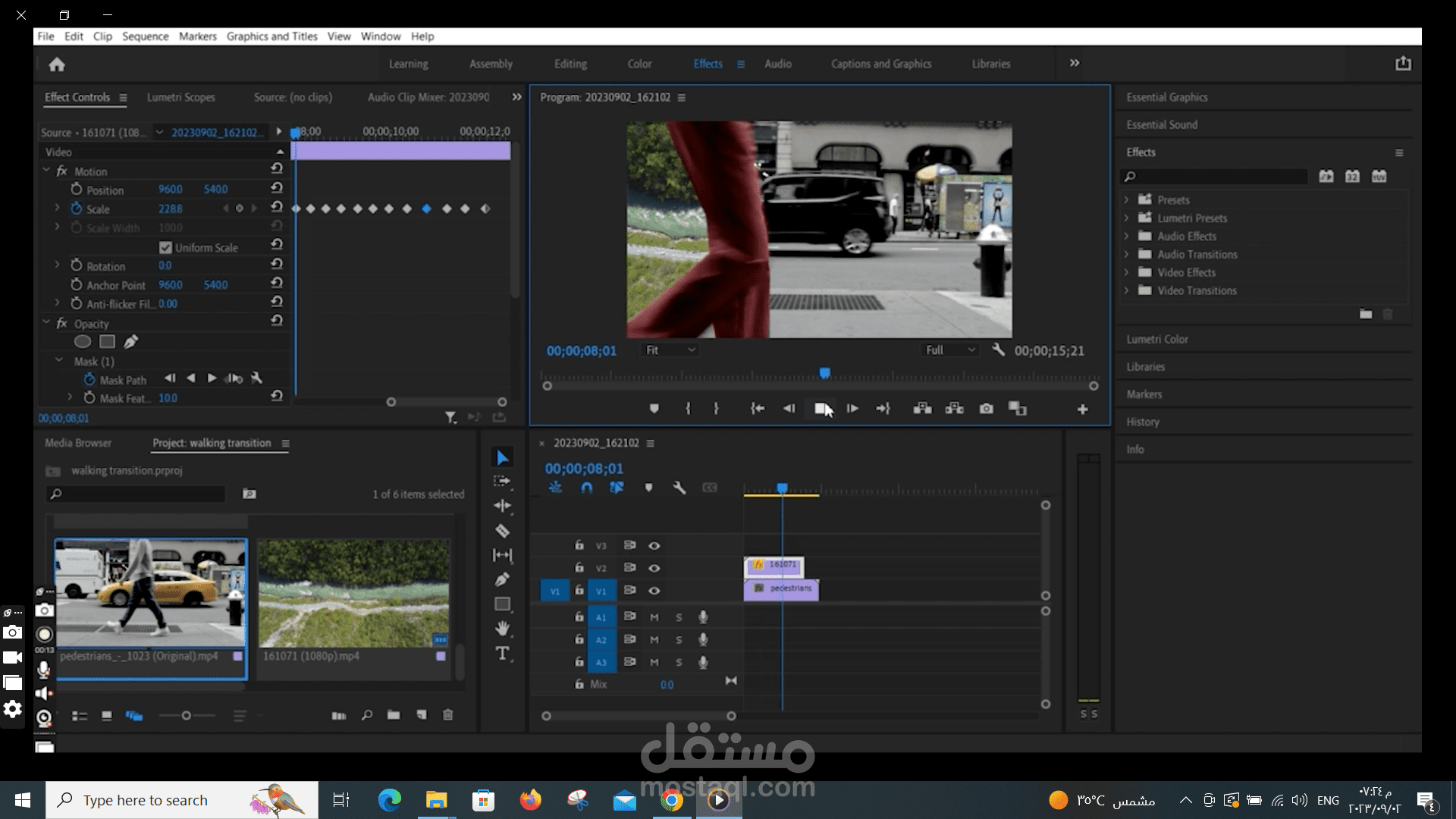
Task: Select the Type tool
Action: (502, 652)
